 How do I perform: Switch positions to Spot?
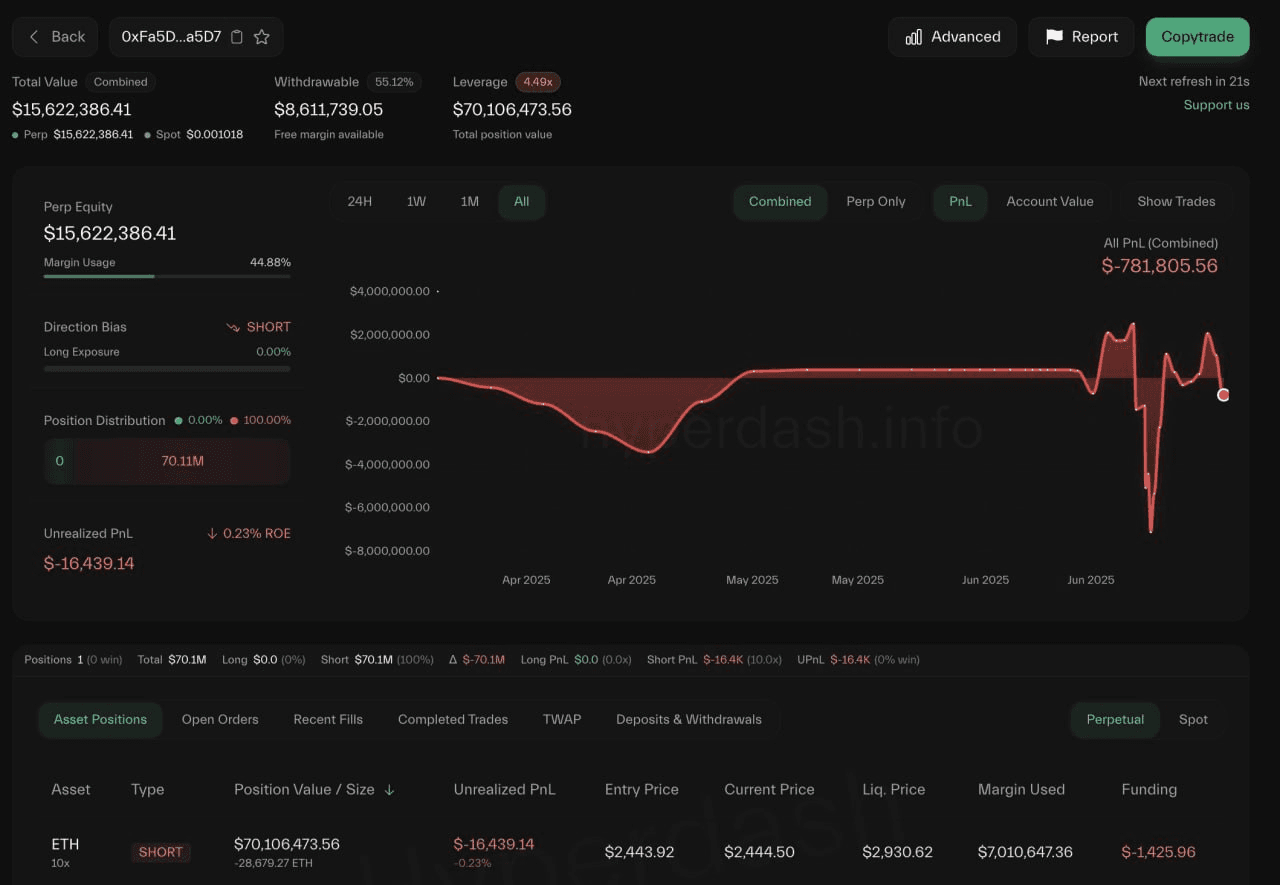[1193, 719]
